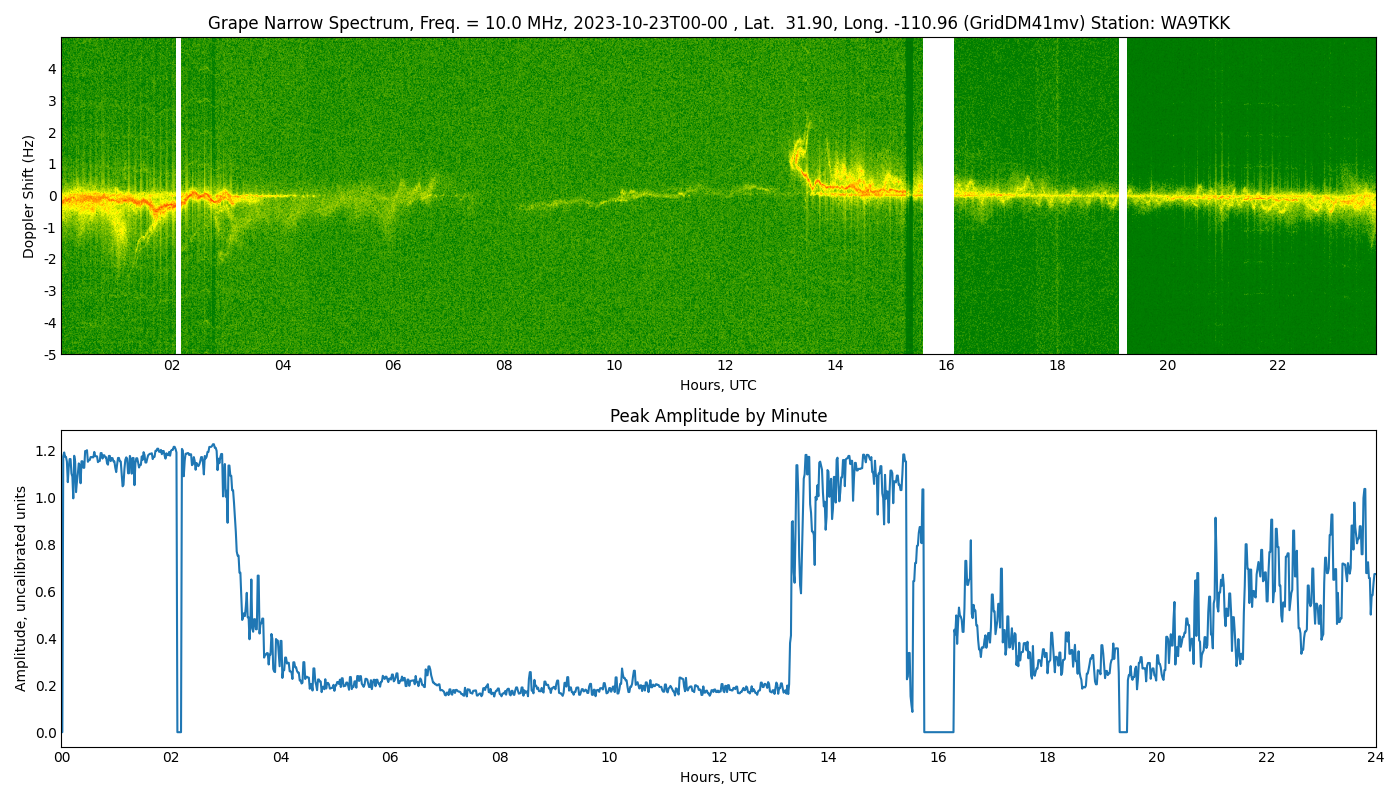Click "Hours, UTC" label below the spectrogram
The width and height of the screenshot is (1400, 800).
718,386
